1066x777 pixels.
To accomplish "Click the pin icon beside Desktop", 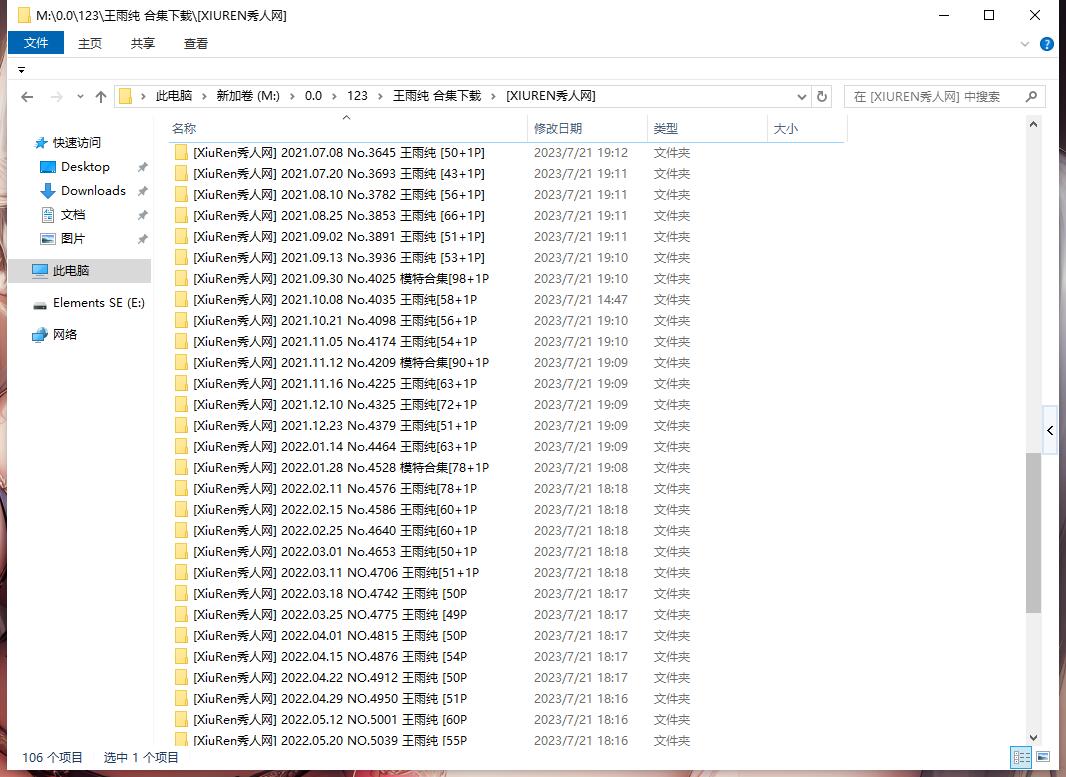I will tap(143, 167).
